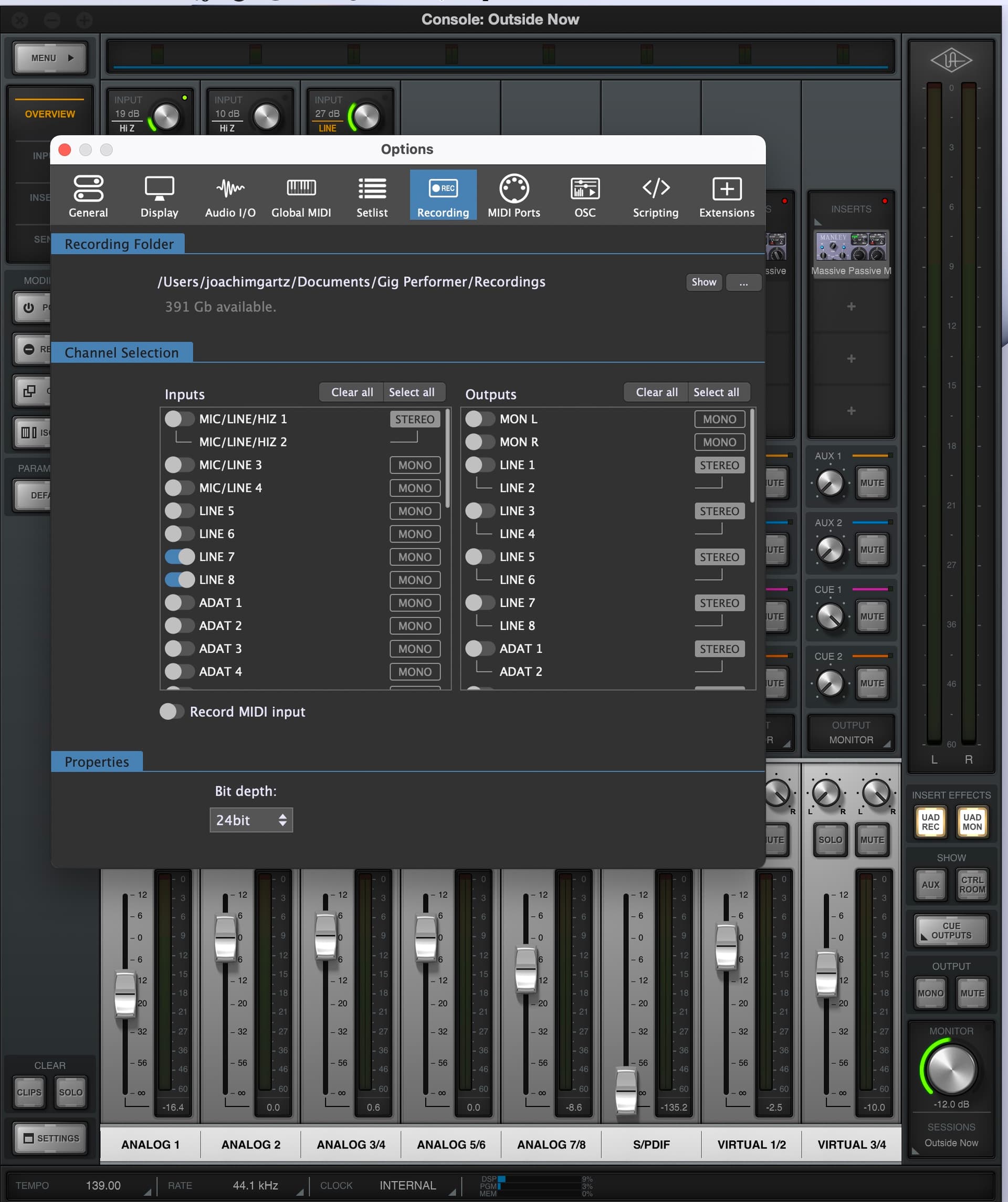1008x1202 pixels.
Task: Click Select all for Outputs
Action: [x=716, y=392]
